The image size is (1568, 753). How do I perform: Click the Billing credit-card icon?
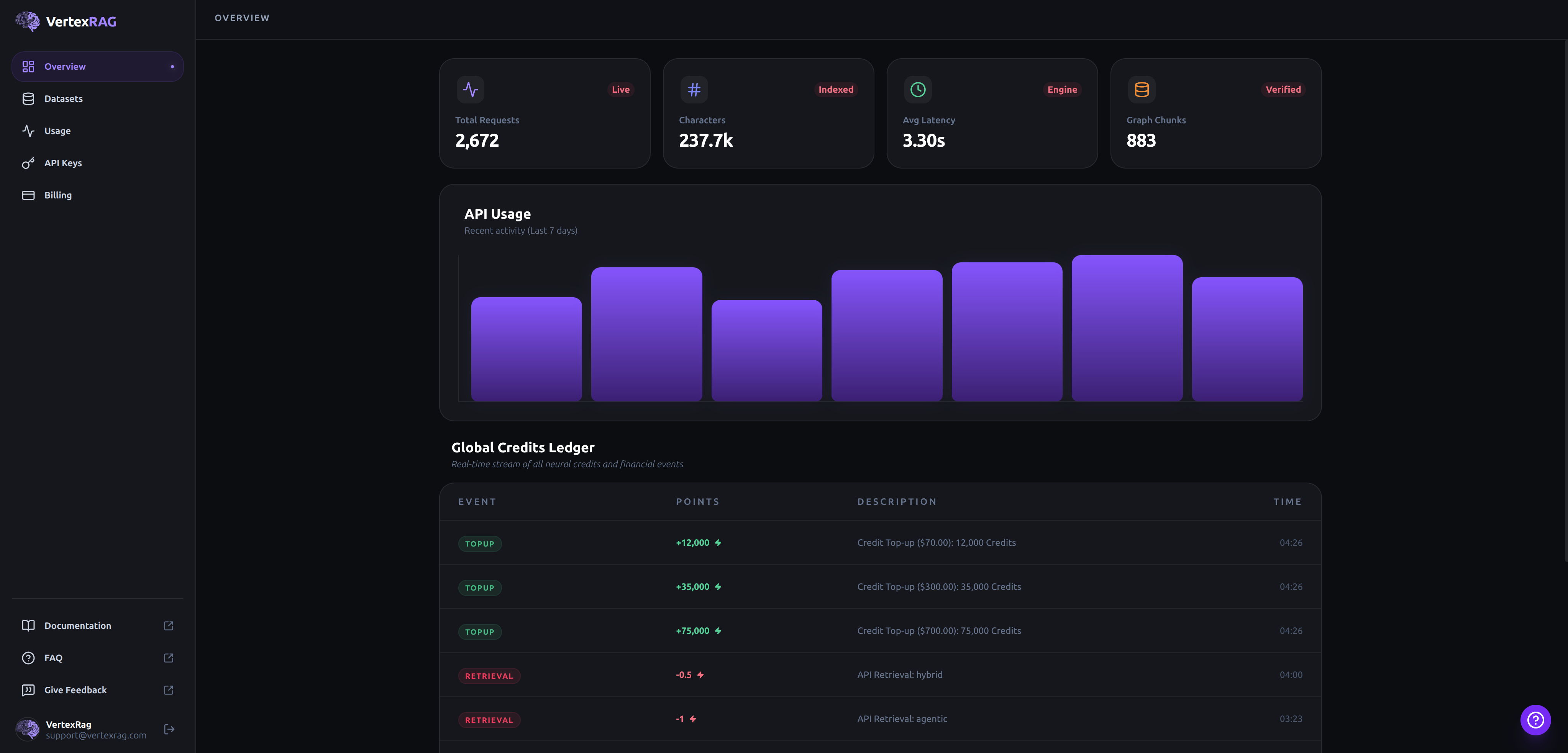(29, 195)
